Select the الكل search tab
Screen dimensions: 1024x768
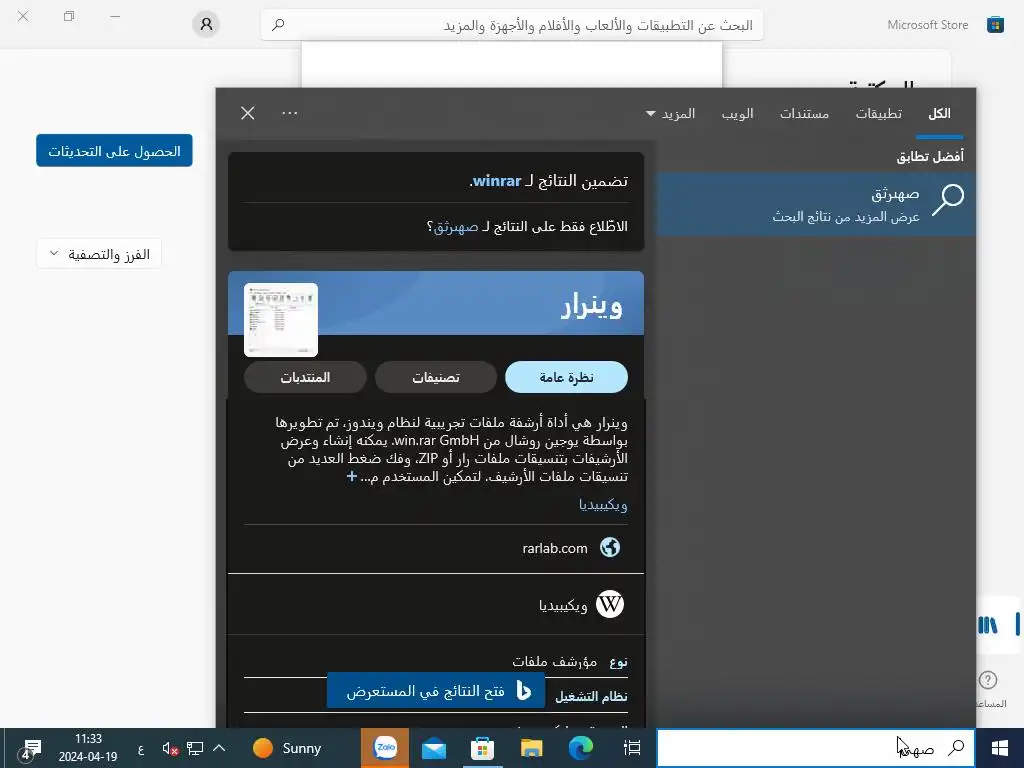[x=939, y=114]
